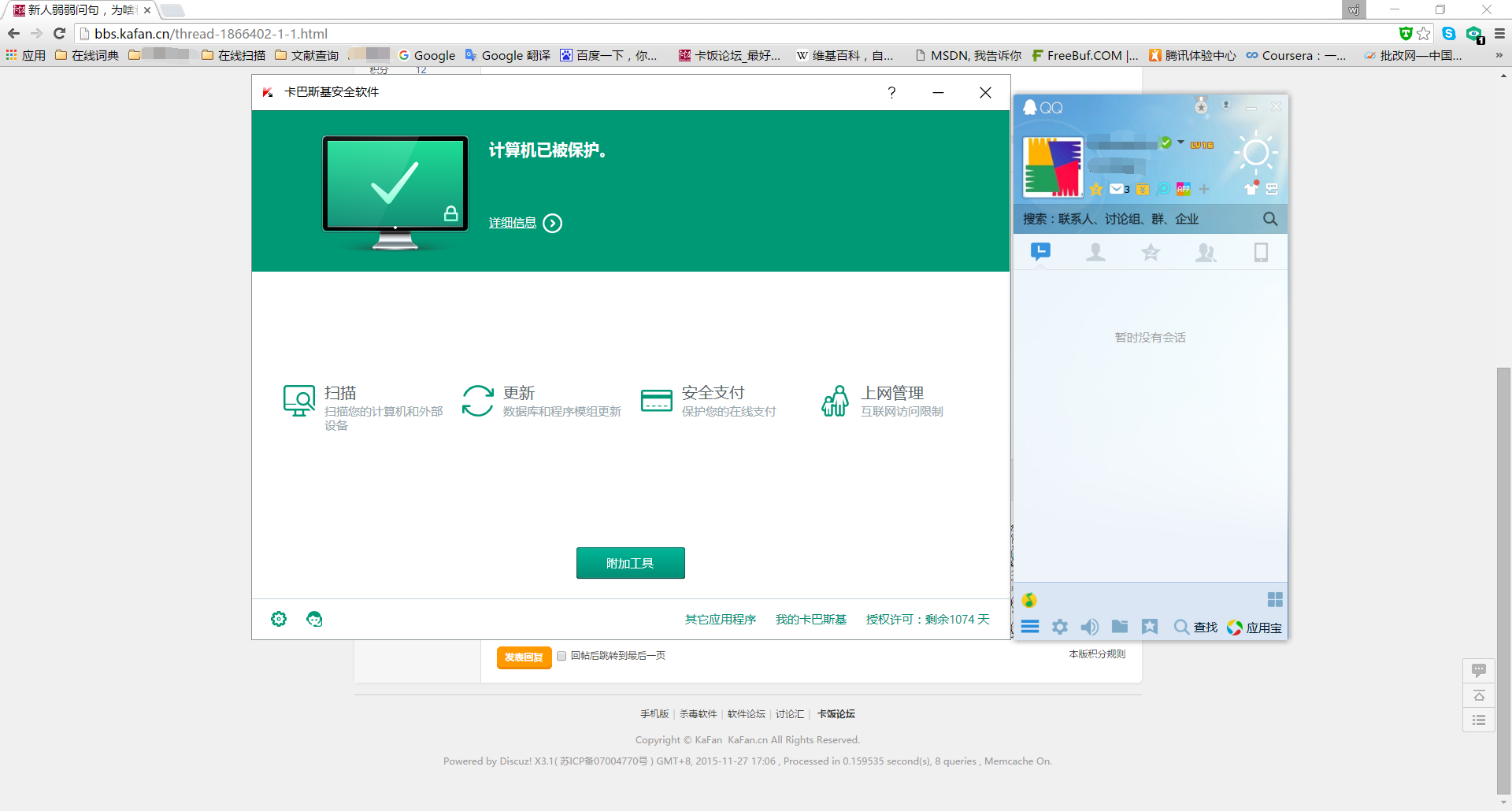The width and height of the screenshot is (1512, 811).
Task: Open Skype extension icon in Chrome
Action: click(x=1449, y=34)
